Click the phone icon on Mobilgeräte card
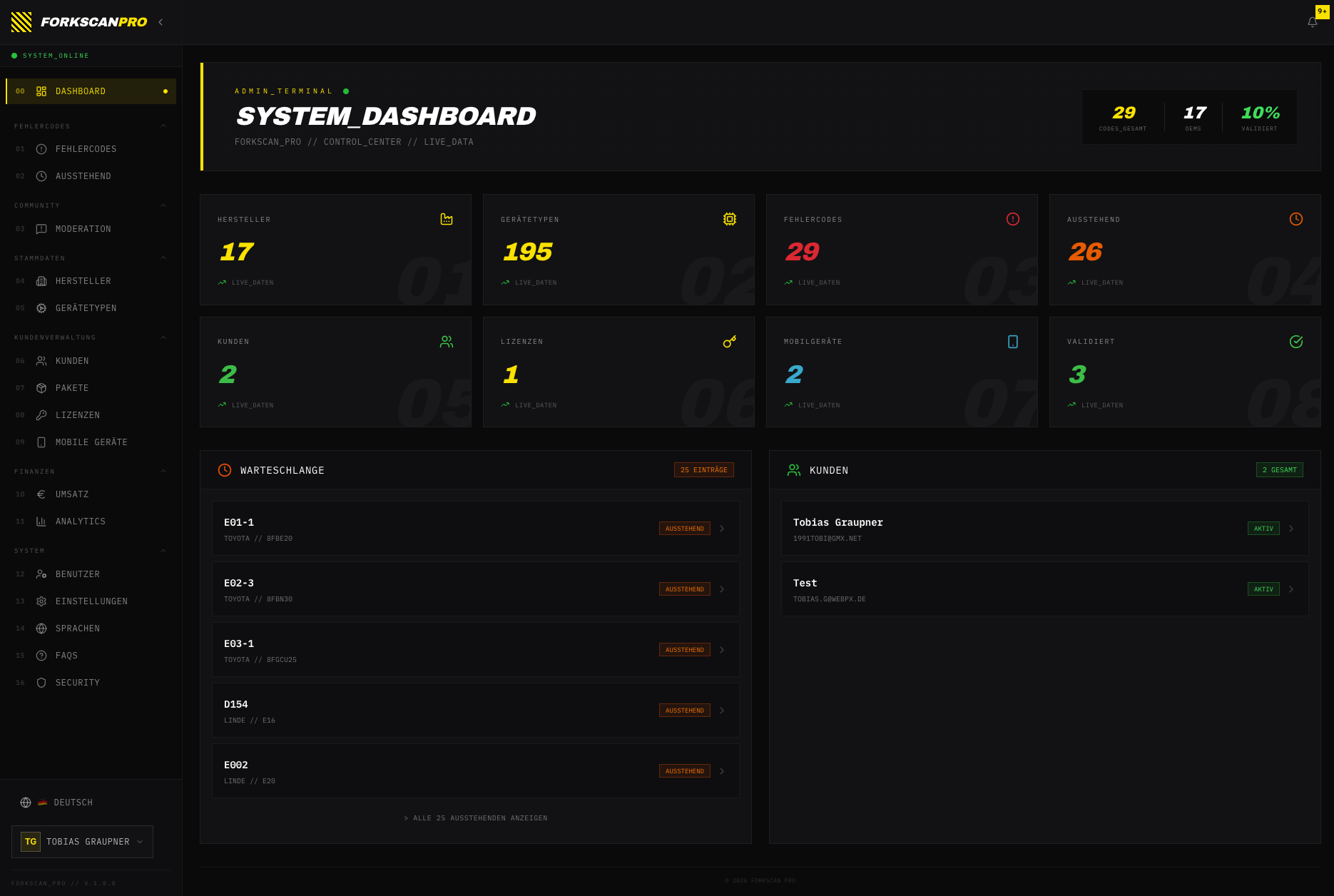 1012,342
